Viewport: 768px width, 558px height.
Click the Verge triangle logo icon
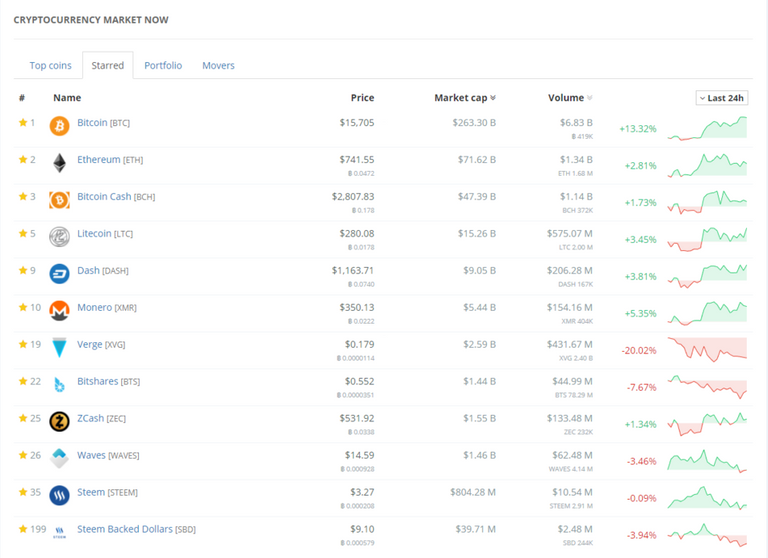coord(59,347)
